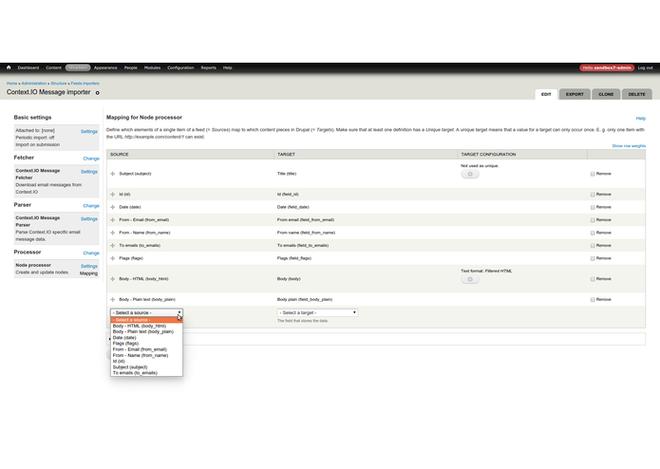The image size is (660, 469).
Task: Click 'Show row weights' link
Action: 628,146
